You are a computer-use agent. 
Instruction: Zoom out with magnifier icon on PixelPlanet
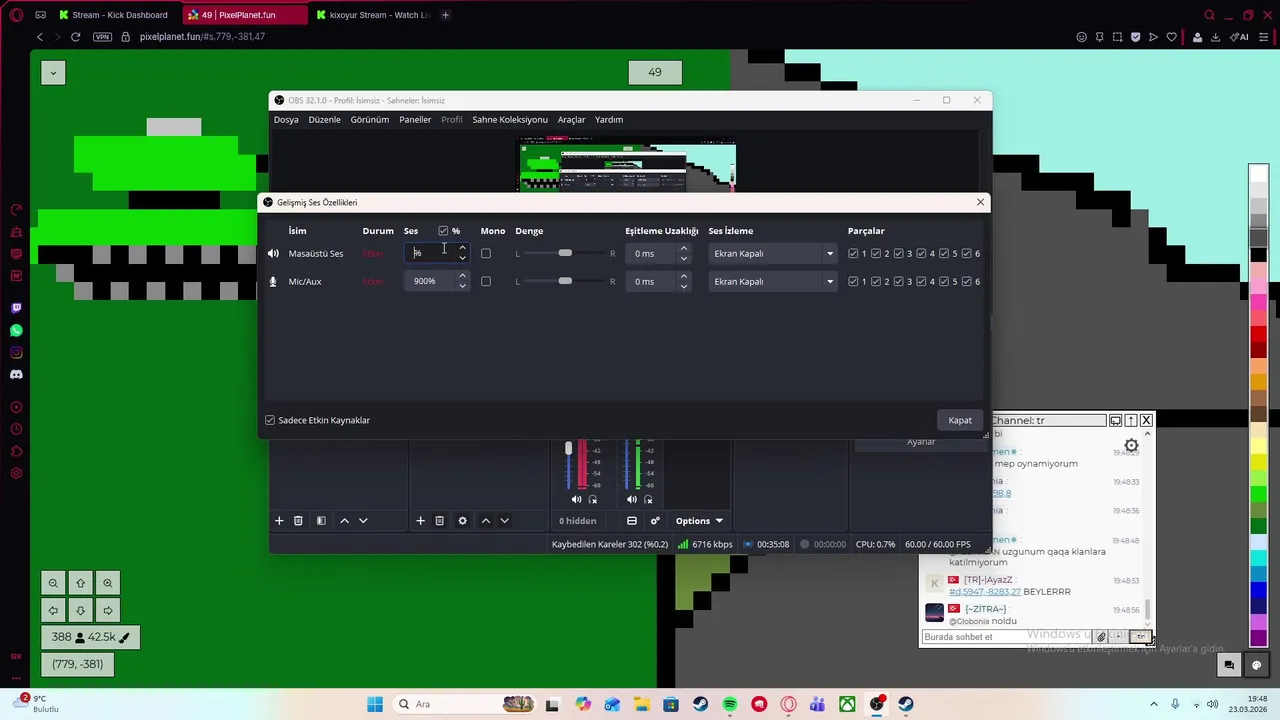point(53,583)
